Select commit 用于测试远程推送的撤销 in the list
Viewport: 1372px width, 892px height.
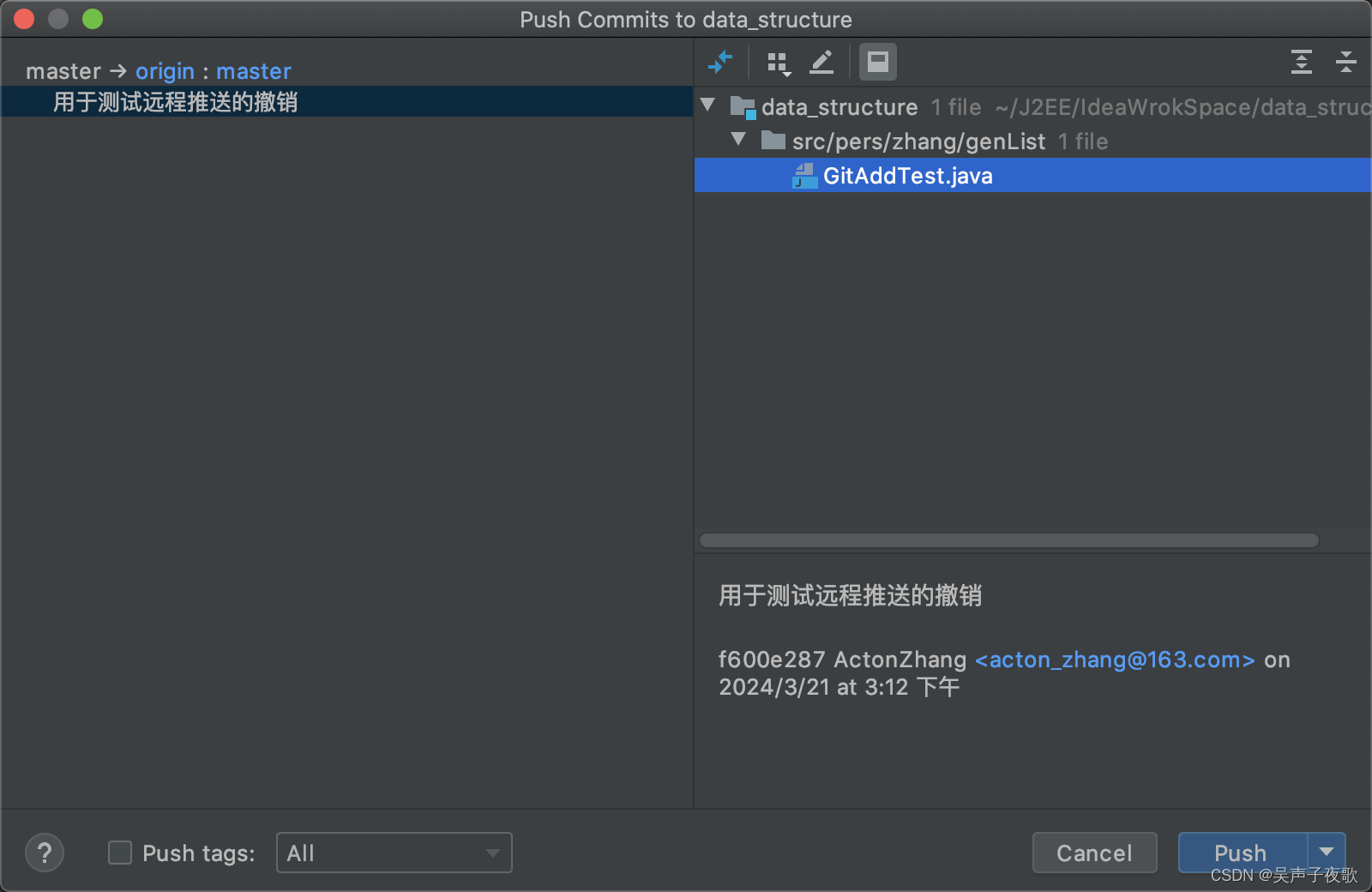pos(346,102)
